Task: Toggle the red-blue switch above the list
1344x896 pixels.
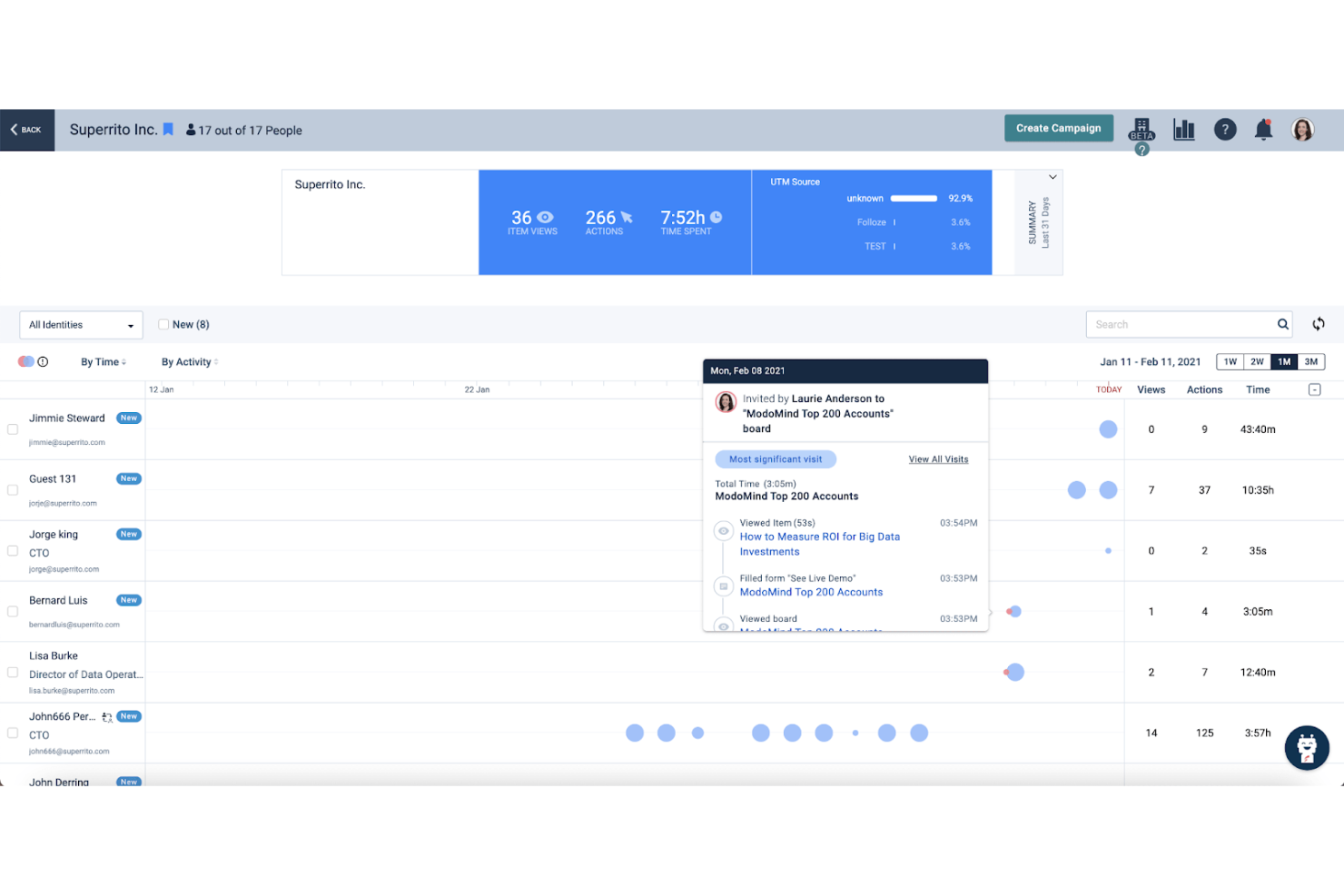Action: pos(26,361)
